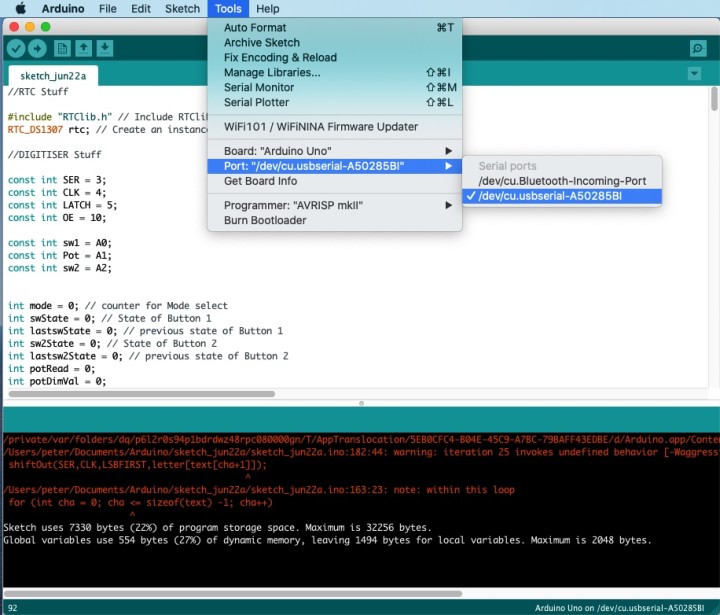This screenshot has width=720, height=615.
Task: Select the /dev/cu.Bluetooth-Incoming-Port serial port
Action: [x=563, y=181]
